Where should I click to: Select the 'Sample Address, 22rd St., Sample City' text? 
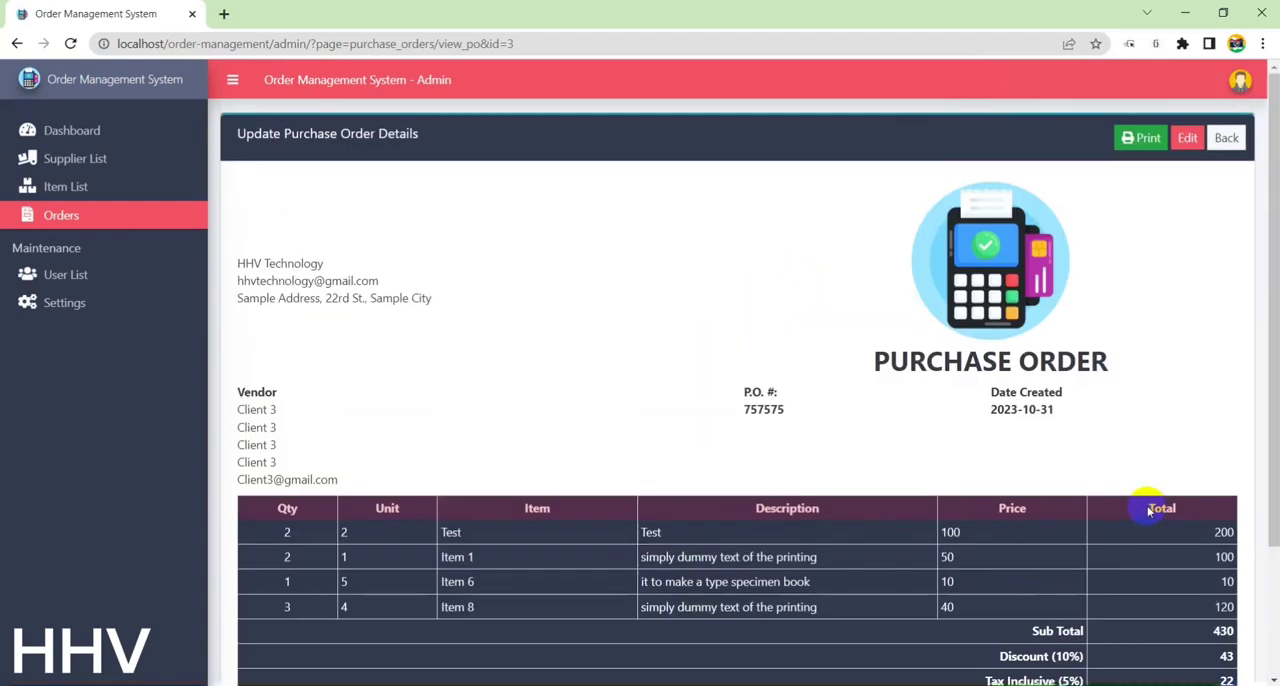tap(334, 298)
